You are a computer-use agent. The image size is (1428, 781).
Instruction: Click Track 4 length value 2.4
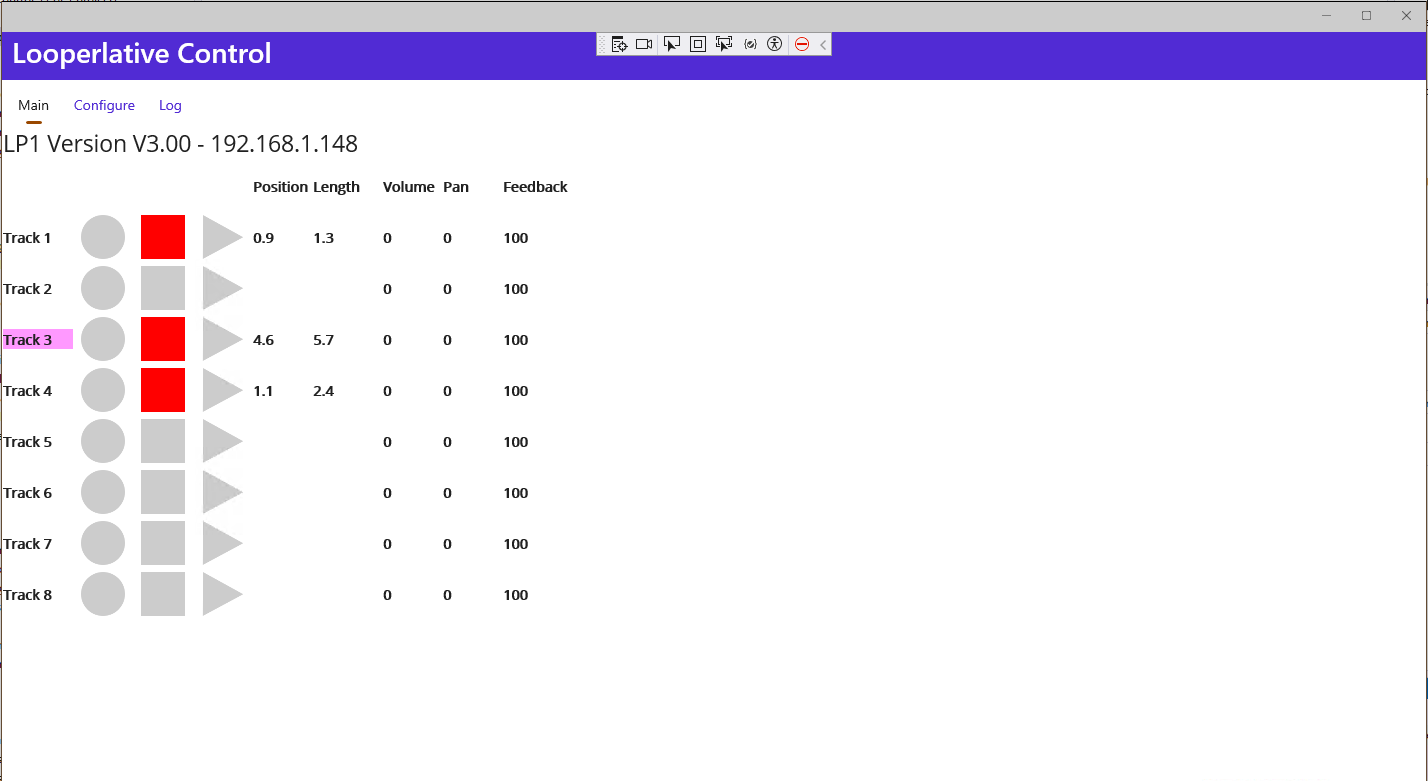click(323, 391)
